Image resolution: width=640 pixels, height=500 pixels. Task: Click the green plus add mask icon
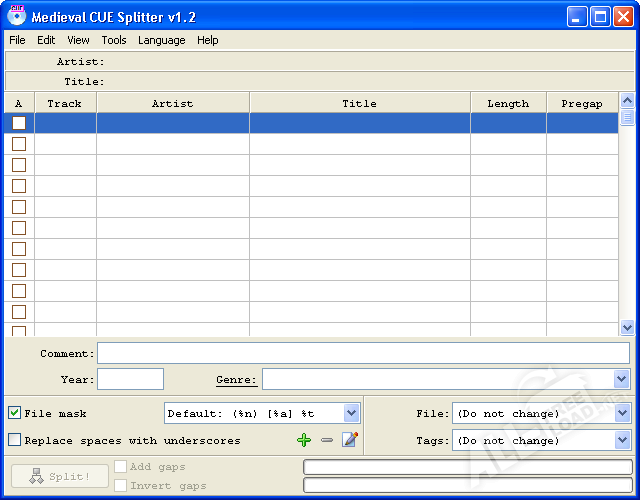pos(304,440)
